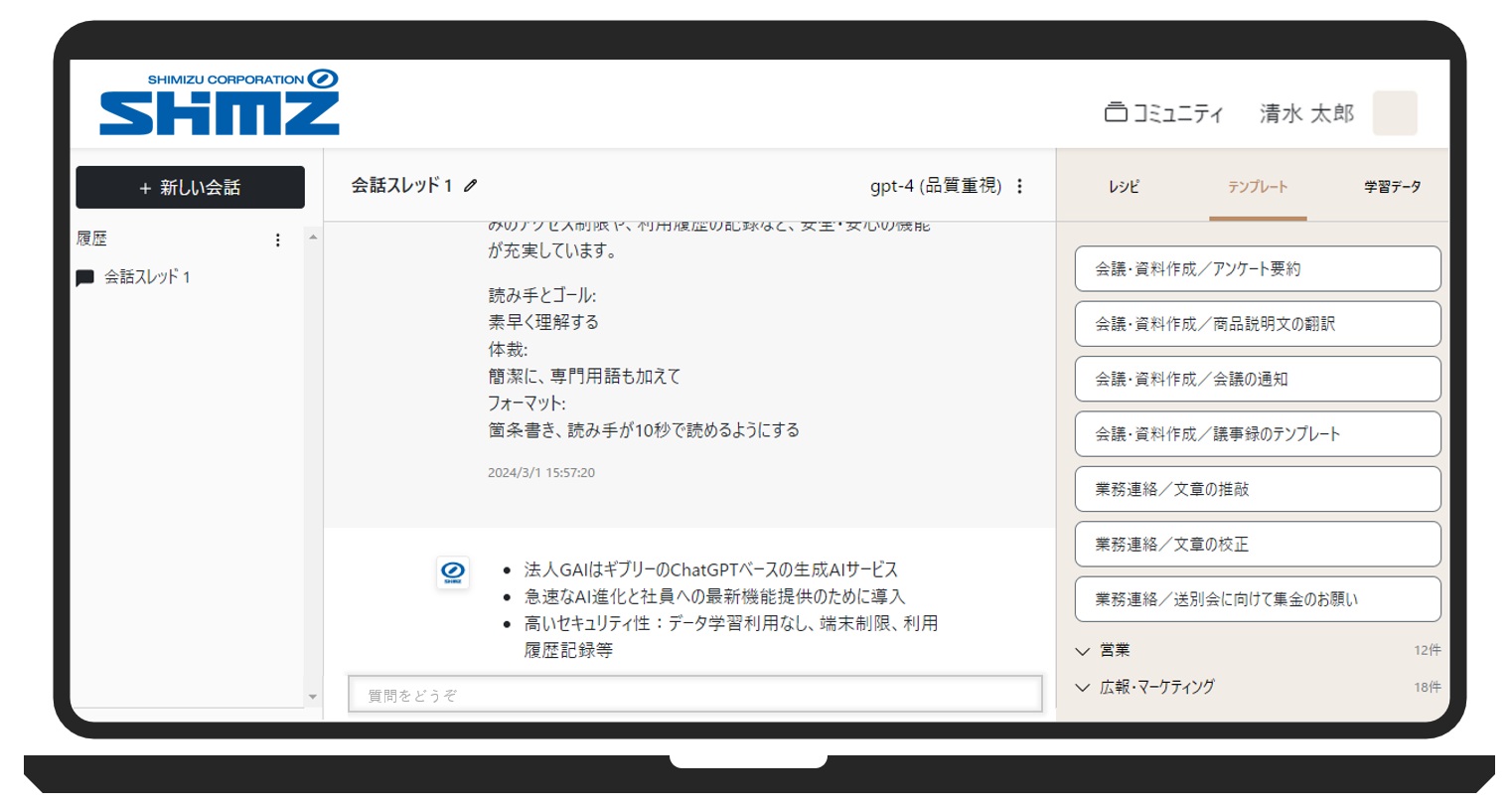
Task: Edit thread title with pencil icon
Action: [471, 186]
